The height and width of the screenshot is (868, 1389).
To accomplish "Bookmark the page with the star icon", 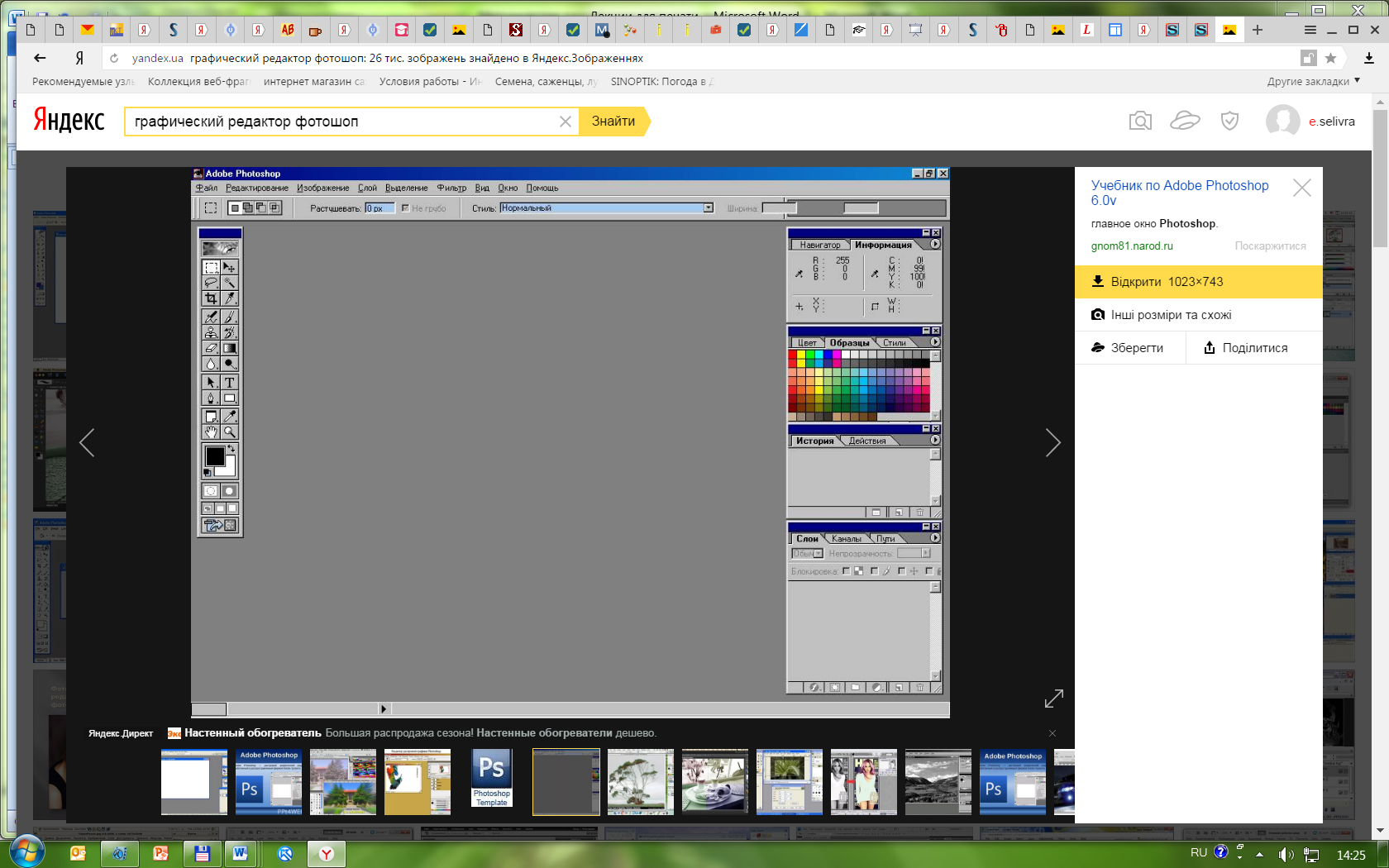I will coord(1330,58).
